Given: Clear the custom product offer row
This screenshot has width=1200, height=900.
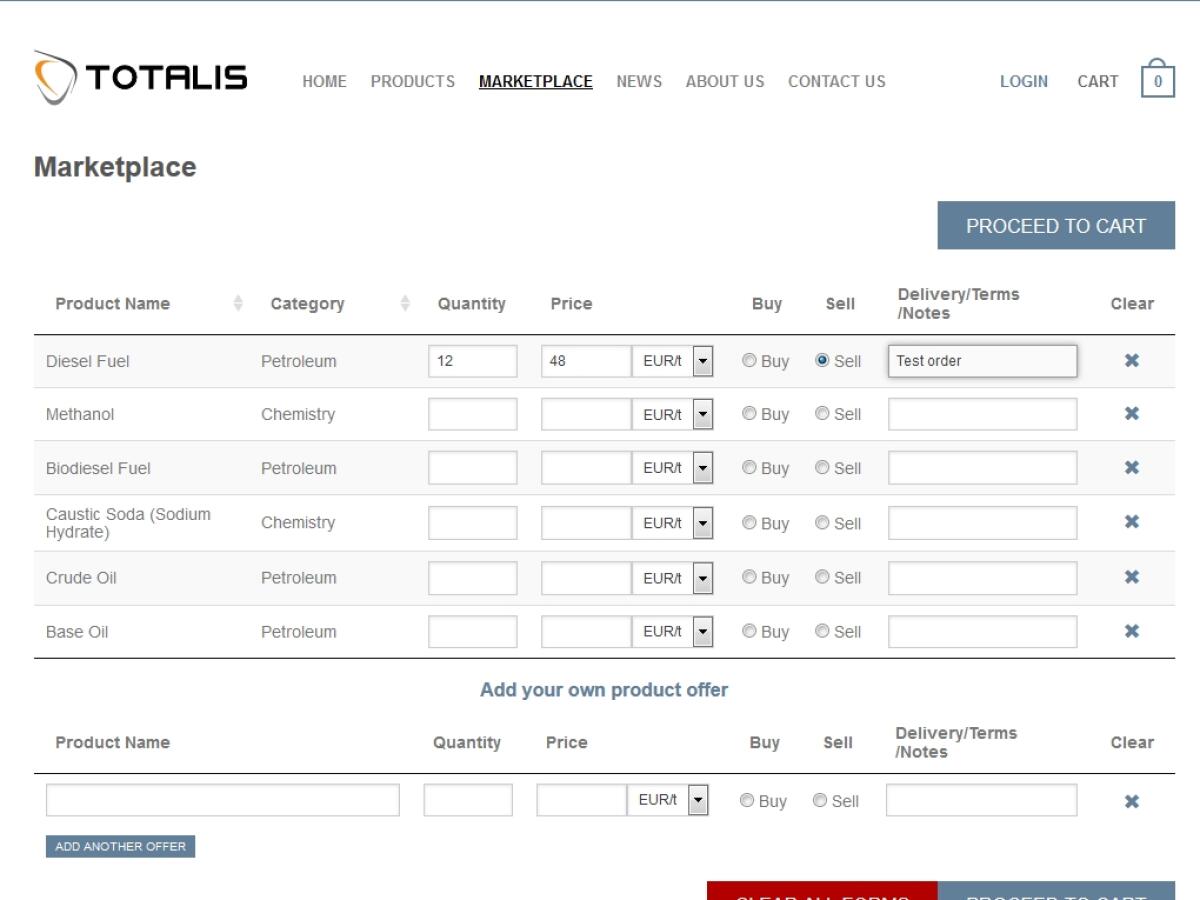Looking at the screenshot, I should tap(1131, 800).
